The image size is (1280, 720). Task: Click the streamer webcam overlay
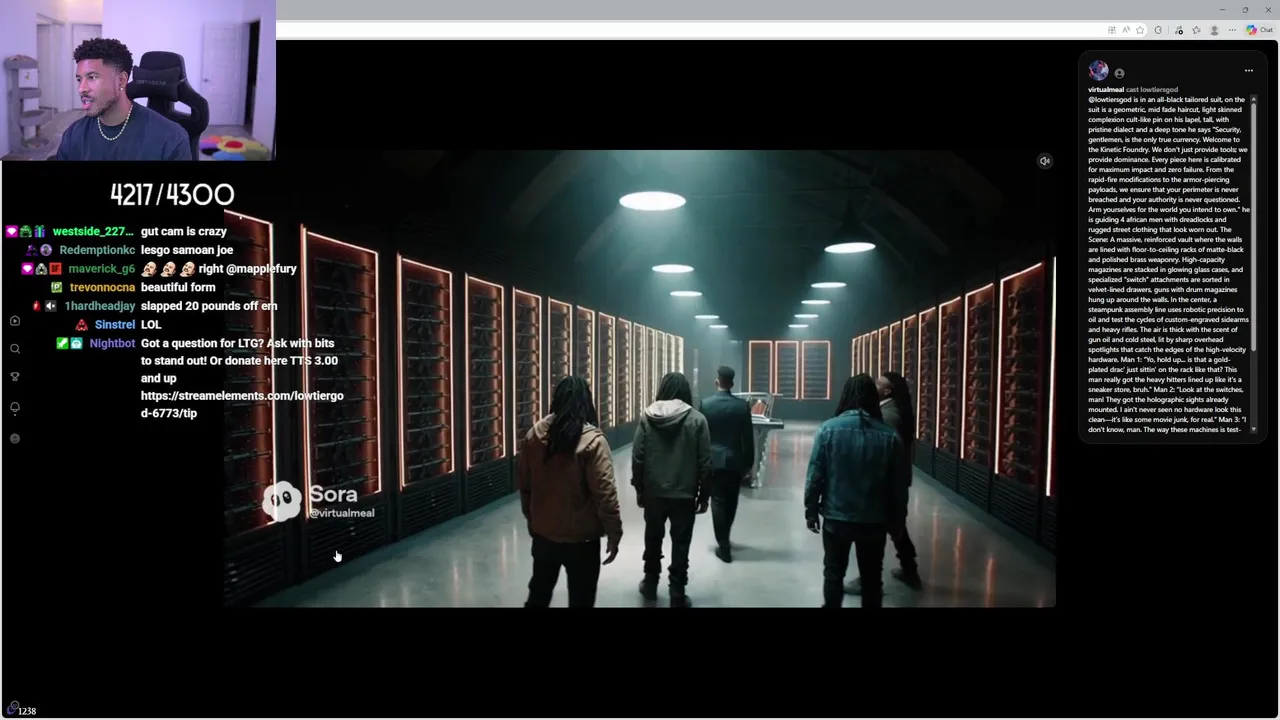(138, 80)
